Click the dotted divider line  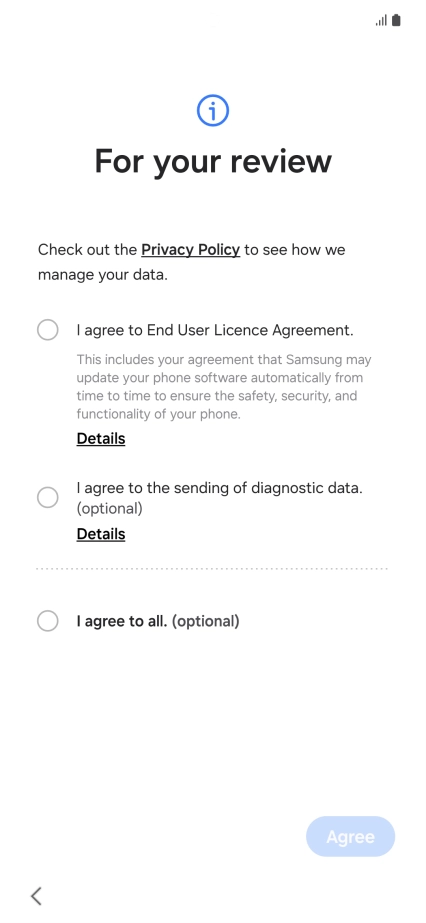point(212,569)
